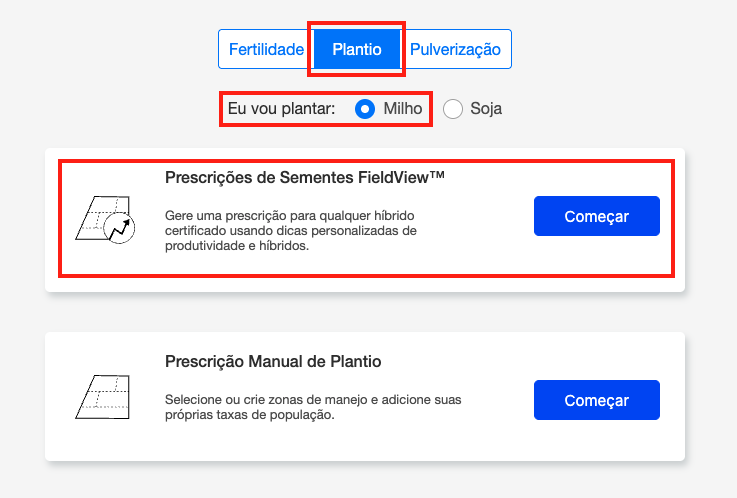Viewport: 737px width, 498px height.
Task: Click the 'Eu vou plantar:' label
Action: click(281, 108)
